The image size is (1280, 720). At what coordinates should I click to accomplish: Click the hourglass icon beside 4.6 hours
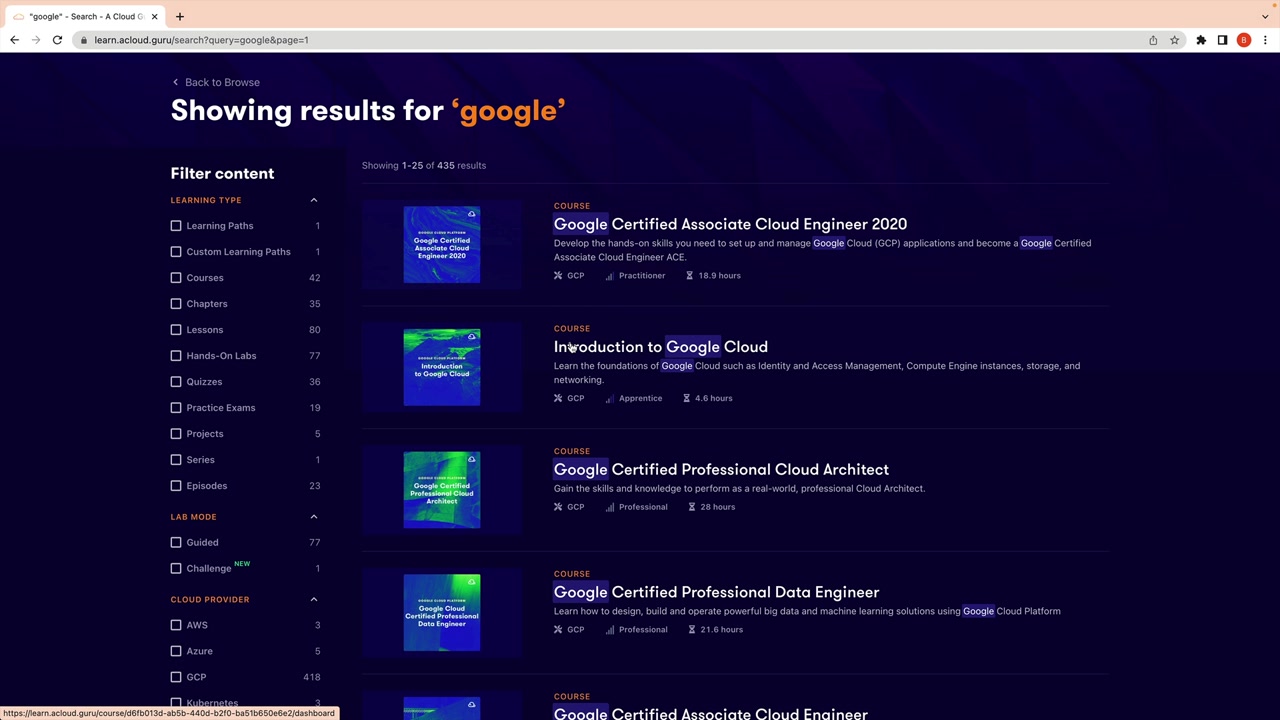pos(686,398)
